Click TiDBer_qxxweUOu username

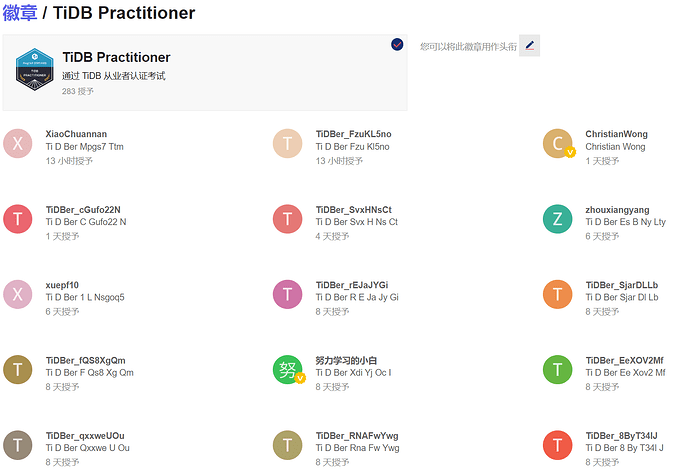pyautogui.click(x=85, y=436)
